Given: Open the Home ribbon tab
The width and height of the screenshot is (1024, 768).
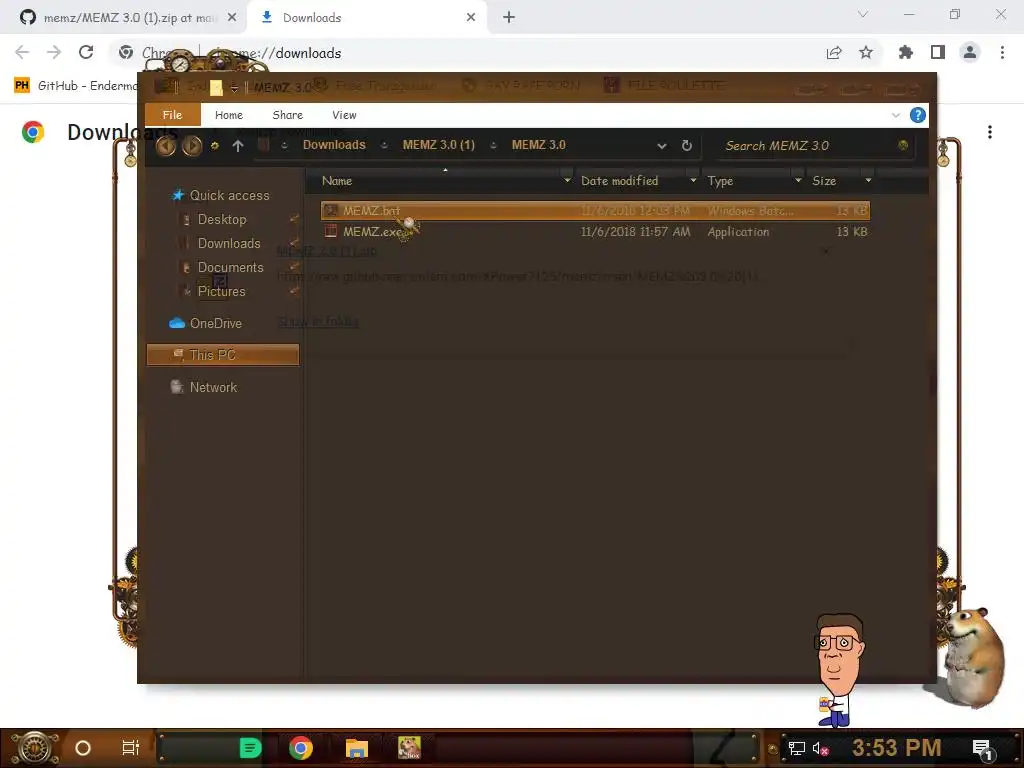Looking at the screenshot, I should [229, 115].
